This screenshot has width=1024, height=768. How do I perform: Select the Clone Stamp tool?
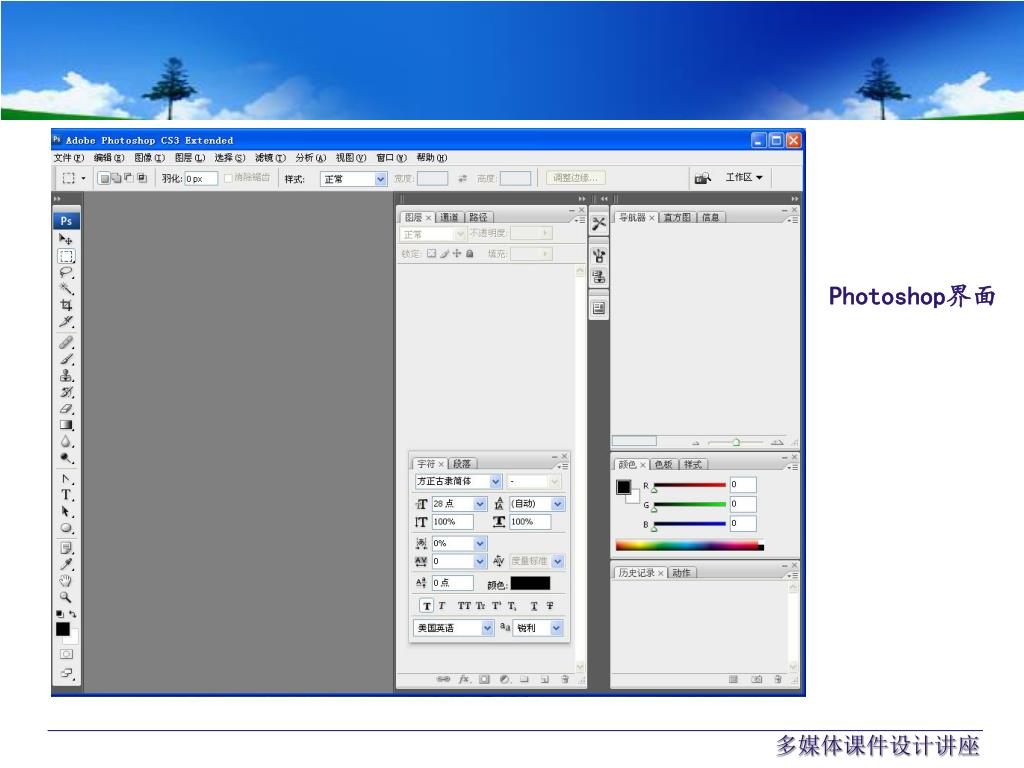(66, 376)
